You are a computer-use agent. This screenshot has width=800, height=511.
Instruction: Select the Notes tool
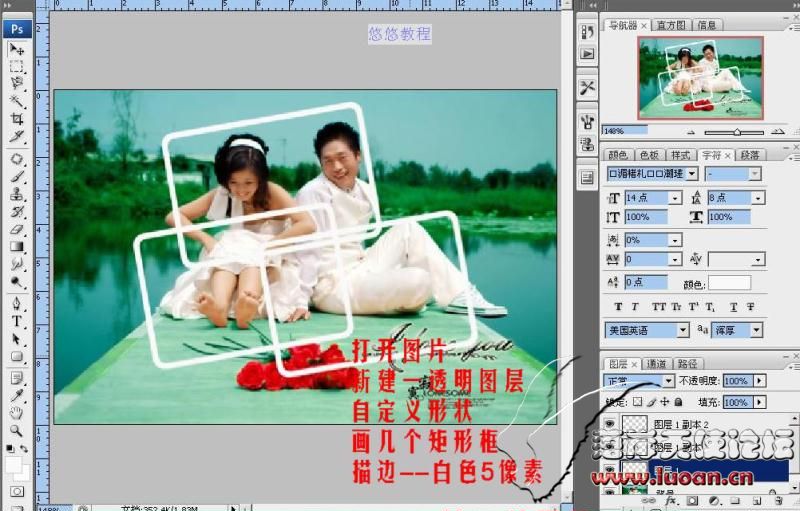tap(16, 378)
